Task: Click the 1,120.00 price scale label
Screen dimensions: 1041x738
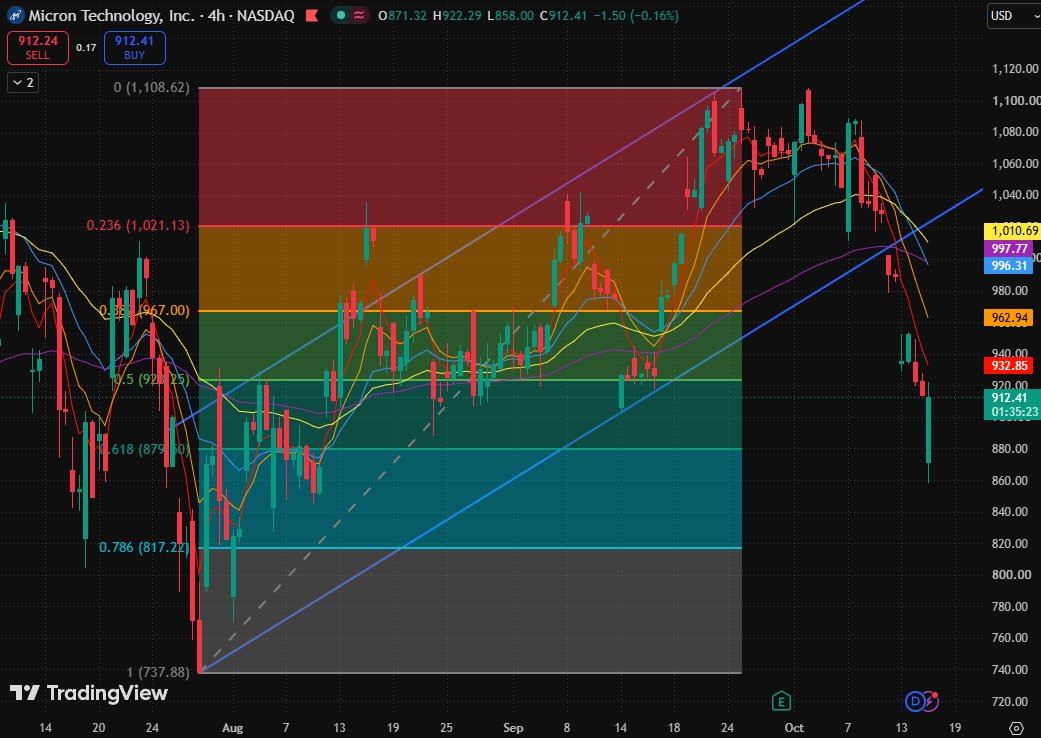Action: 1015,68
